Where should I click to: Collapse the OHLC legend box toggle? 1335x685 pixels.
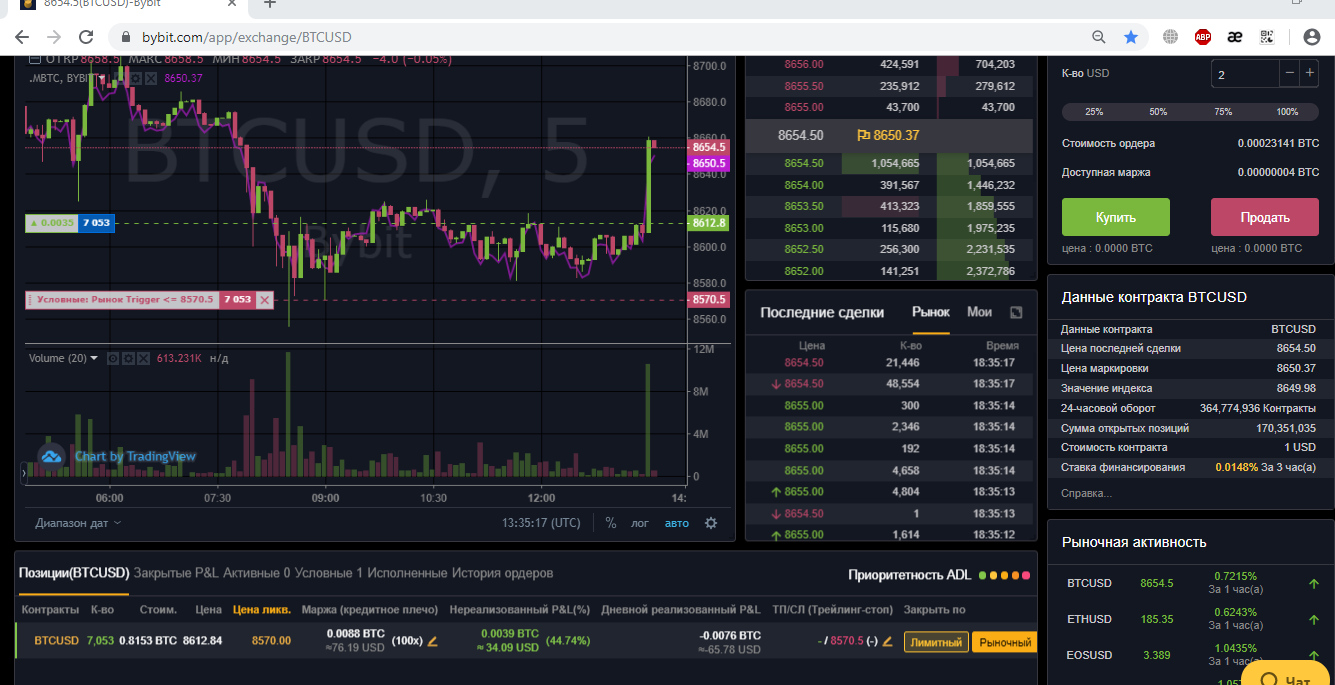click(x=35, y=58)
